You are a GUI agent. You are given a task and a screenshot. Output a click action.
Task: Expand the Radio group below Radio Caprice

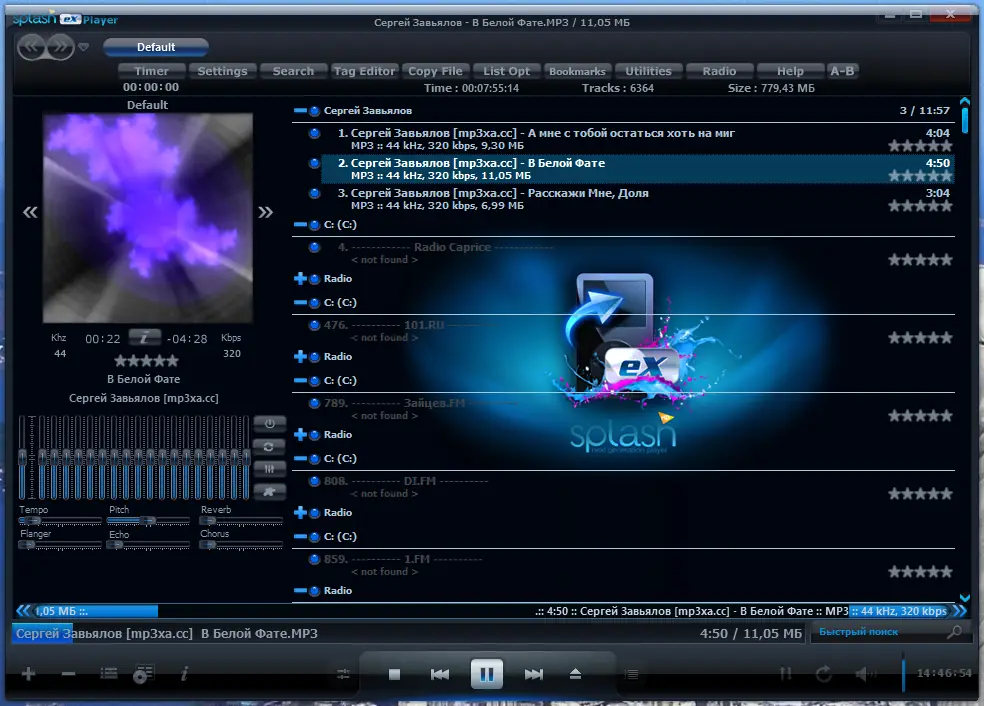click(x=300, y=278)
